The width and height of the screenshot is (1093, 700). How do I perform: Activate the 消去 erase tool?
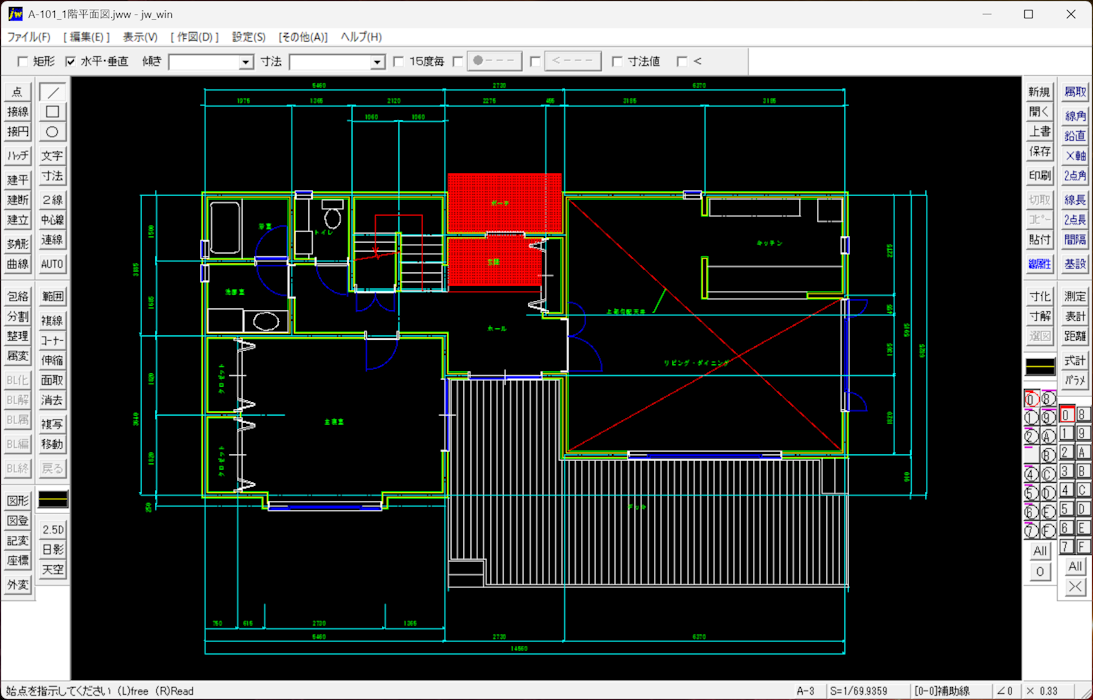click(x=52, y=400)
